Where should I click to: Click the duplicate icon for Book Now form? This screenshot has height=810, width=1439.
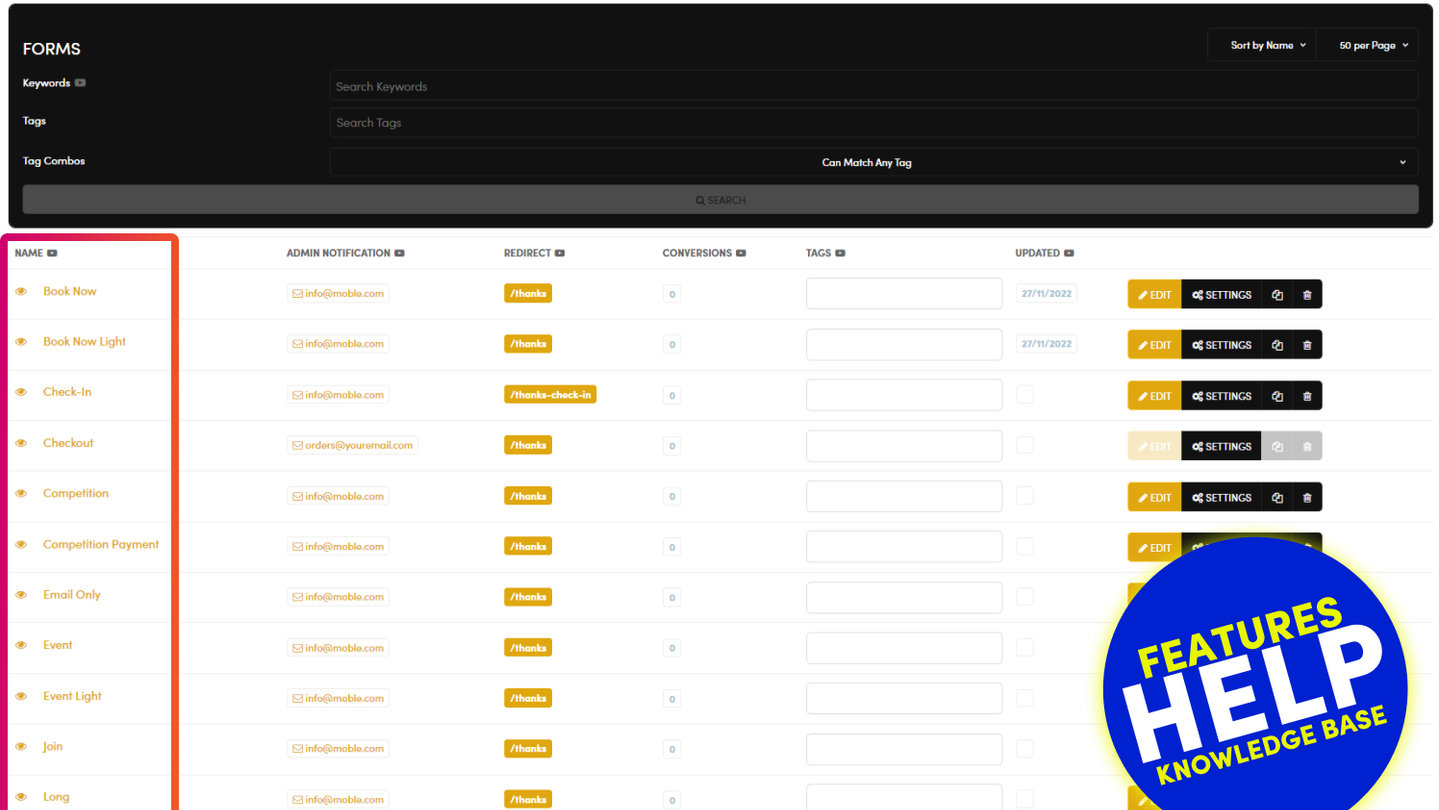(x=1277, y=295)
